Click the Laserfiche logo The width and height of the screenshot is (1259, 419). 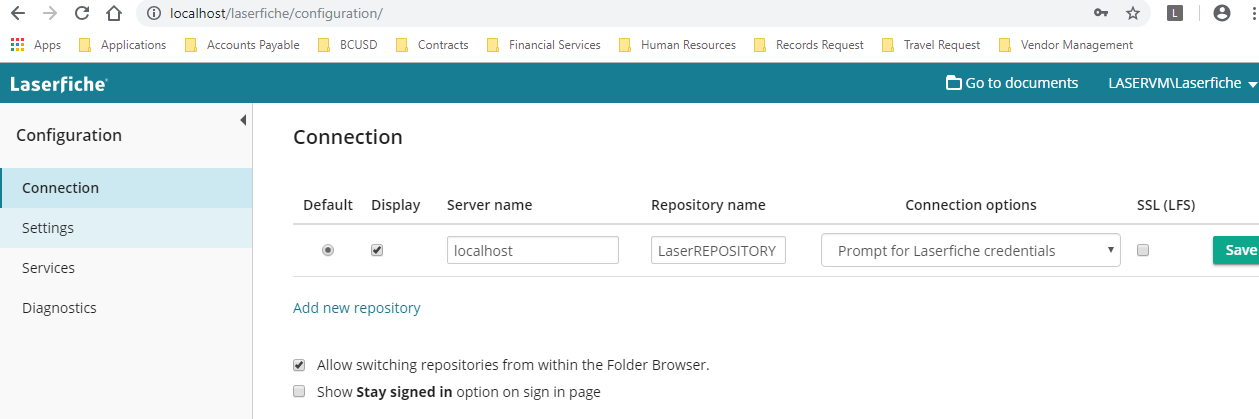59,84
